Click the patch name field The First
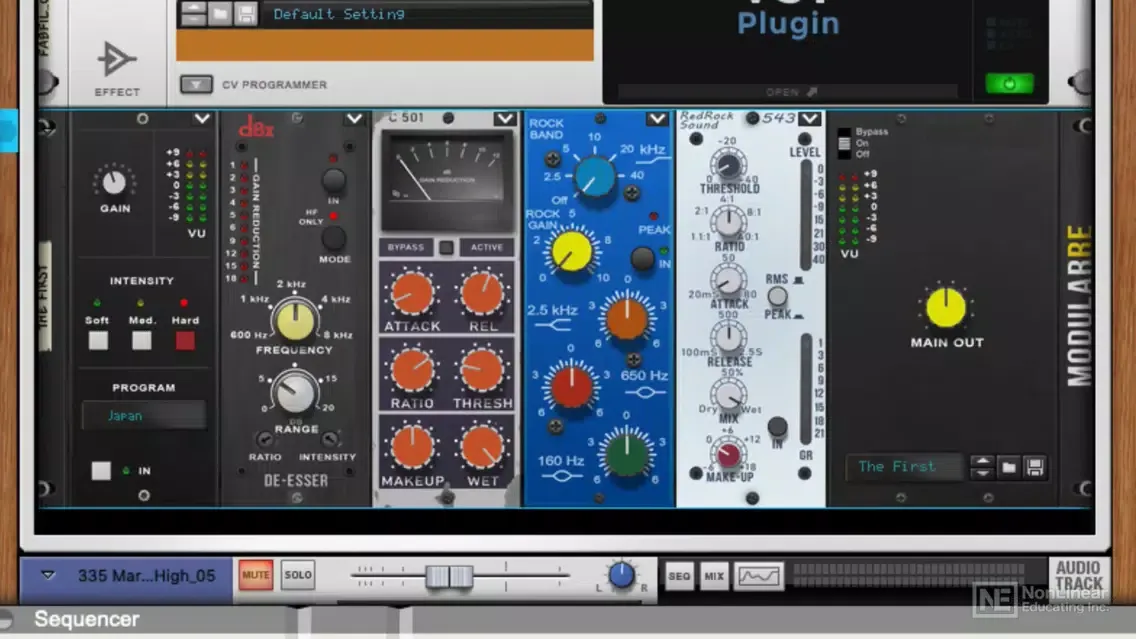Image resolution: width=1136 pixels, height=639 pixels. tap(903, 467)
